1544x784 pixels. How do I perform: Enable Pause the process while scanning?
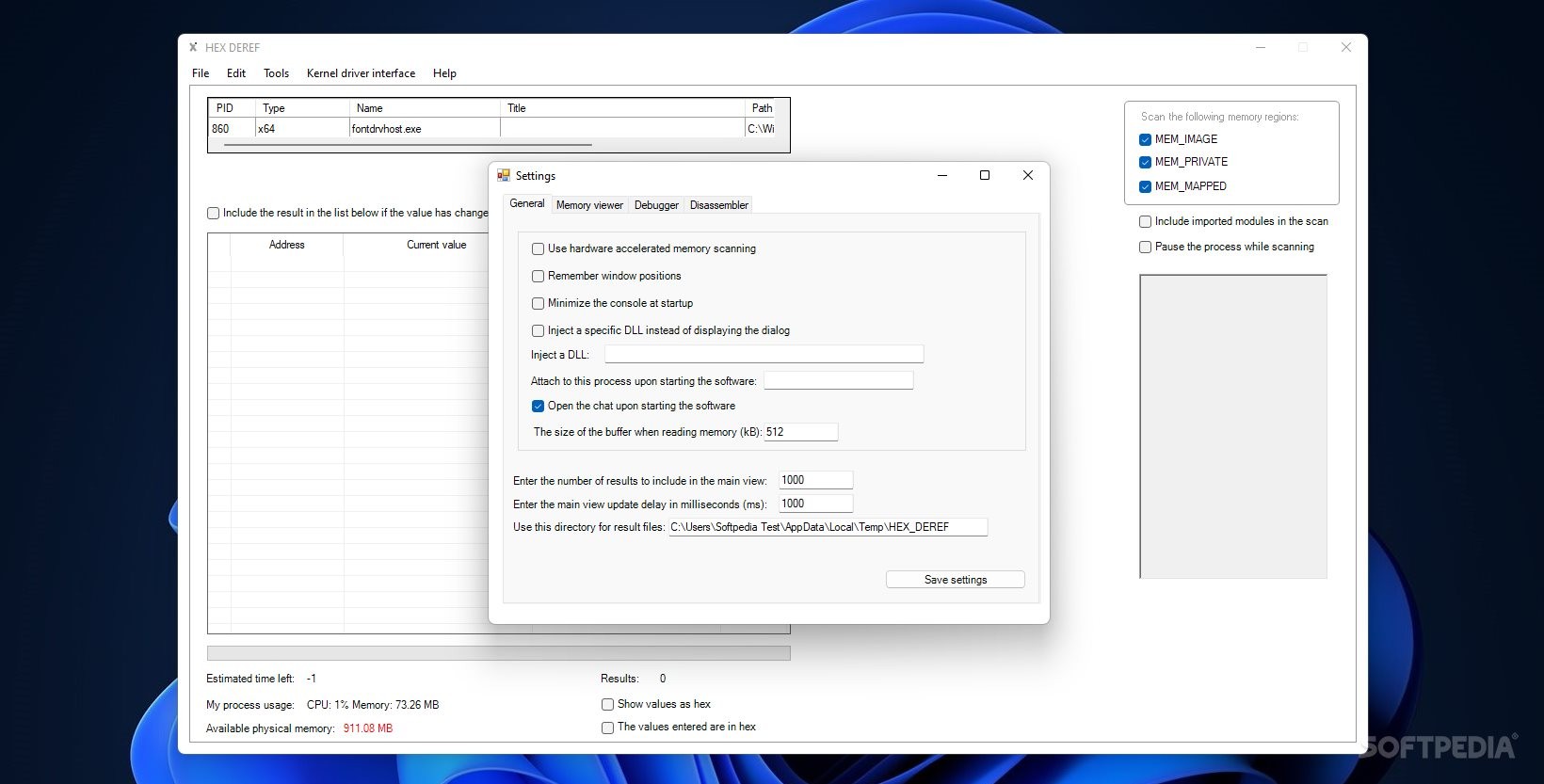click(1145, 247)
